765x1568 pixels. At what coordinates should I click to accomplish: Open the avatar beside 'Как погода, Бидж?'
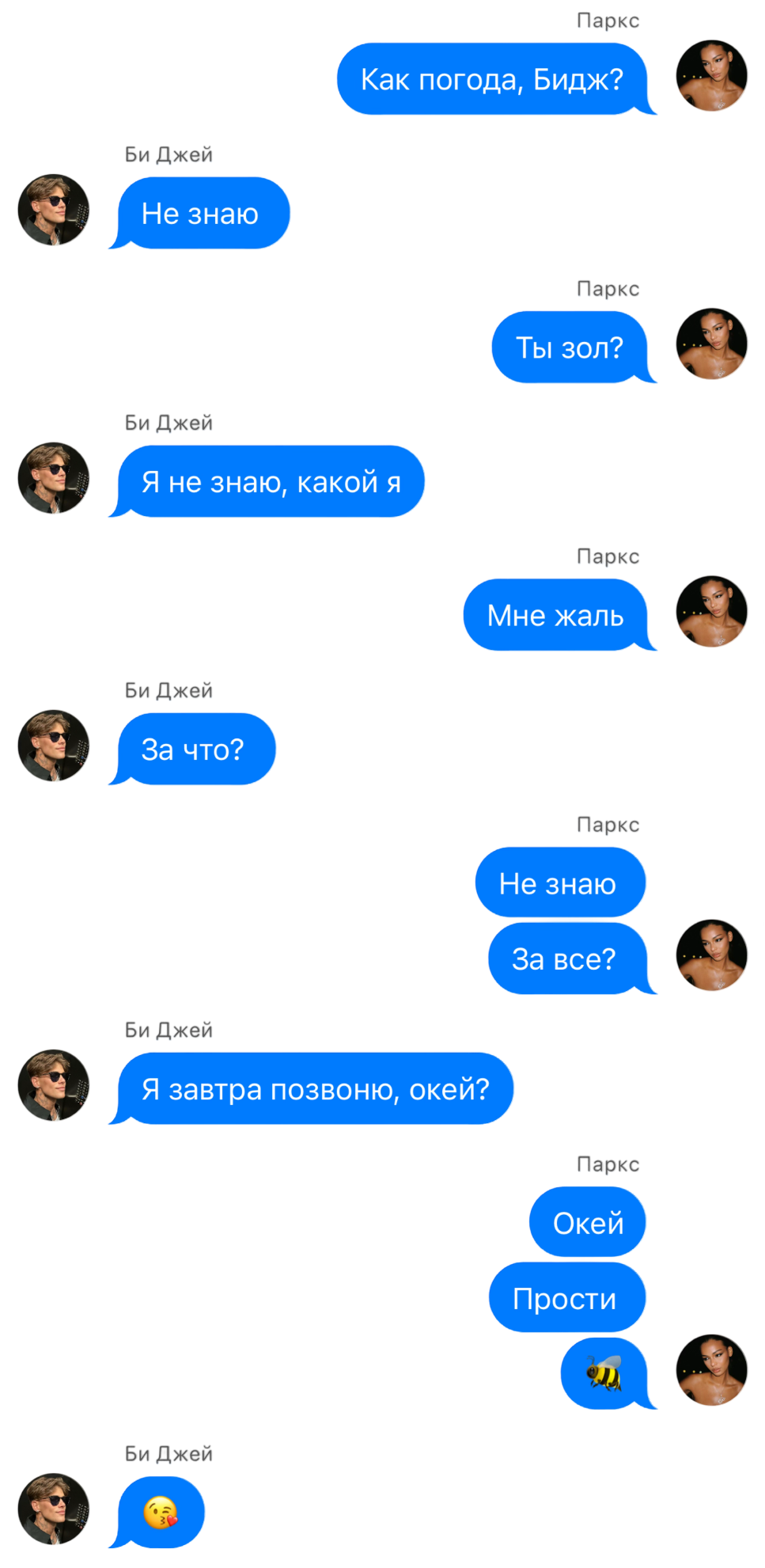(x=712, y=75)
